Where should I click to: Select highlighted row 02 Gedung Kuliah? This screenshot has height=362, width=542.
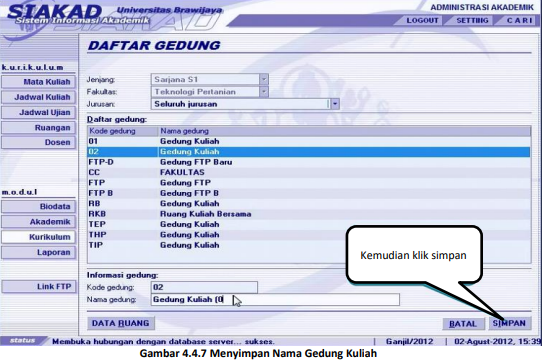(x=309, y=151)
